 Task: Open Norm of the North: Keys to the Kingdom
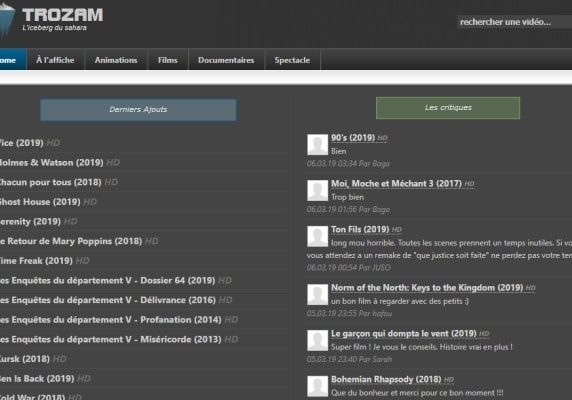click(427, 288)
